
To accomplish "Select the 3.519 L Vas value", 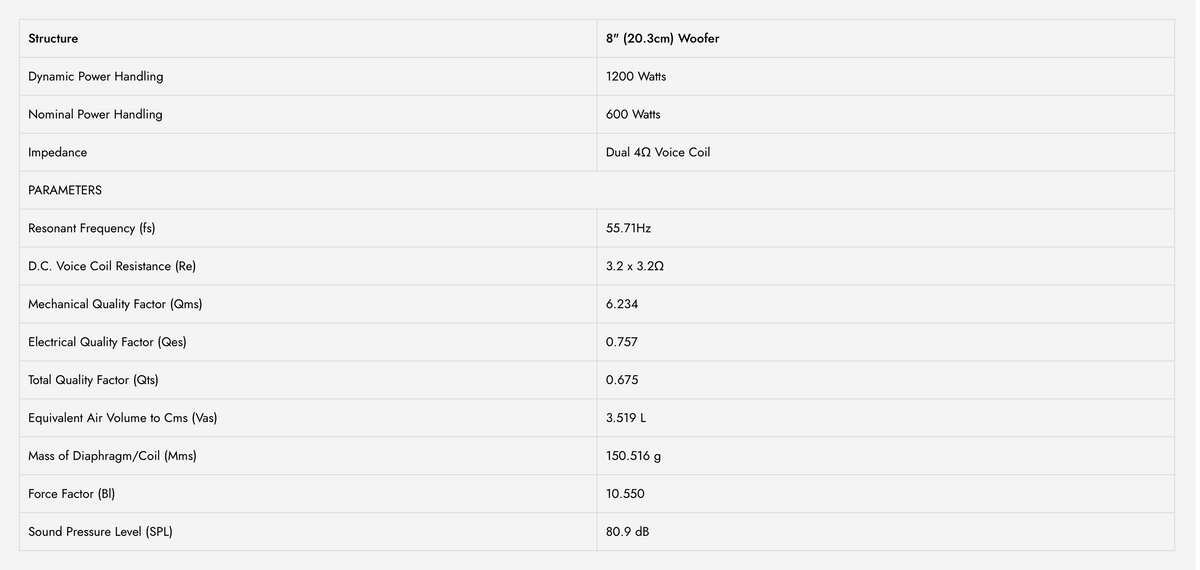I will [626, 418].
